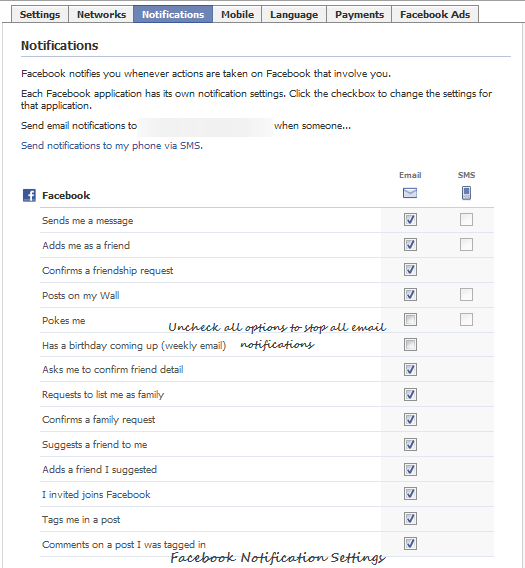Uncheck email for 'Sends me a message'
The image size is (525, 568).
(x=410, y=220)
